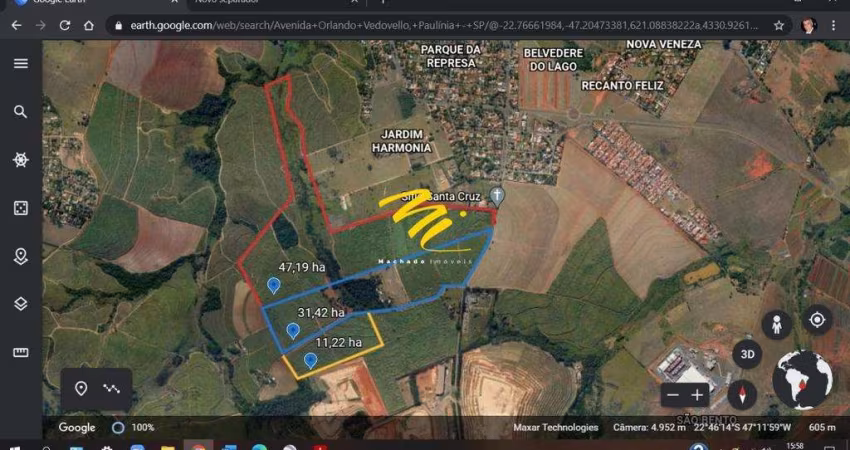Click the Maxar Technologies attribution
850x450 pixels.
click(x=556, y=428)
